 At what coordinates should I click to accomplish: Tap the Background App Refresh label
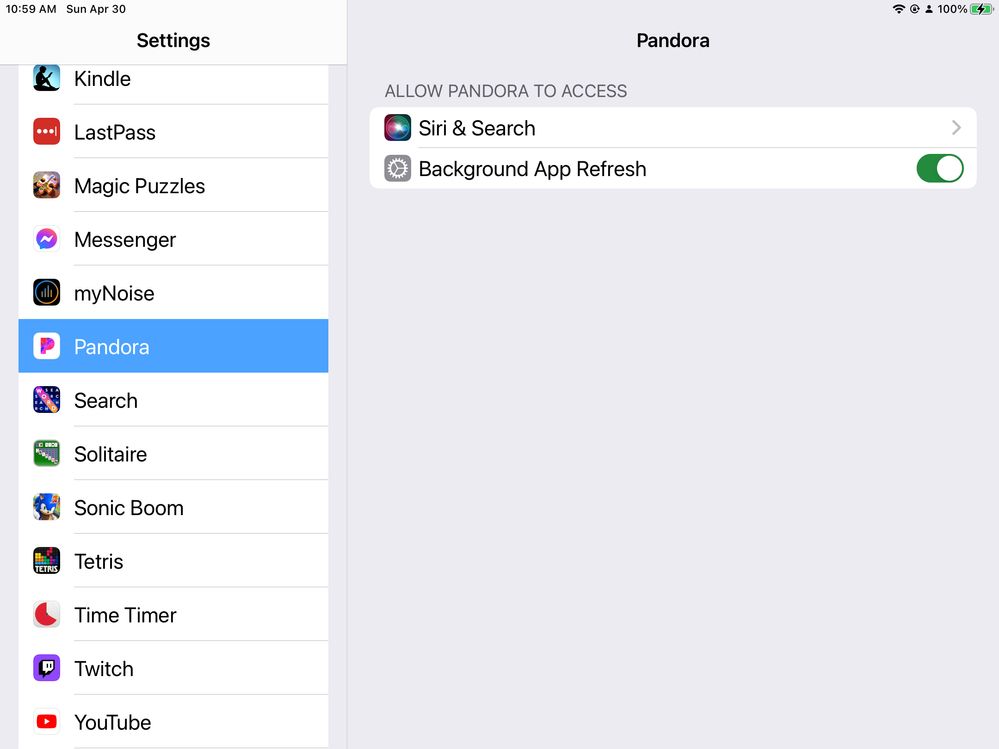point(532,169)
